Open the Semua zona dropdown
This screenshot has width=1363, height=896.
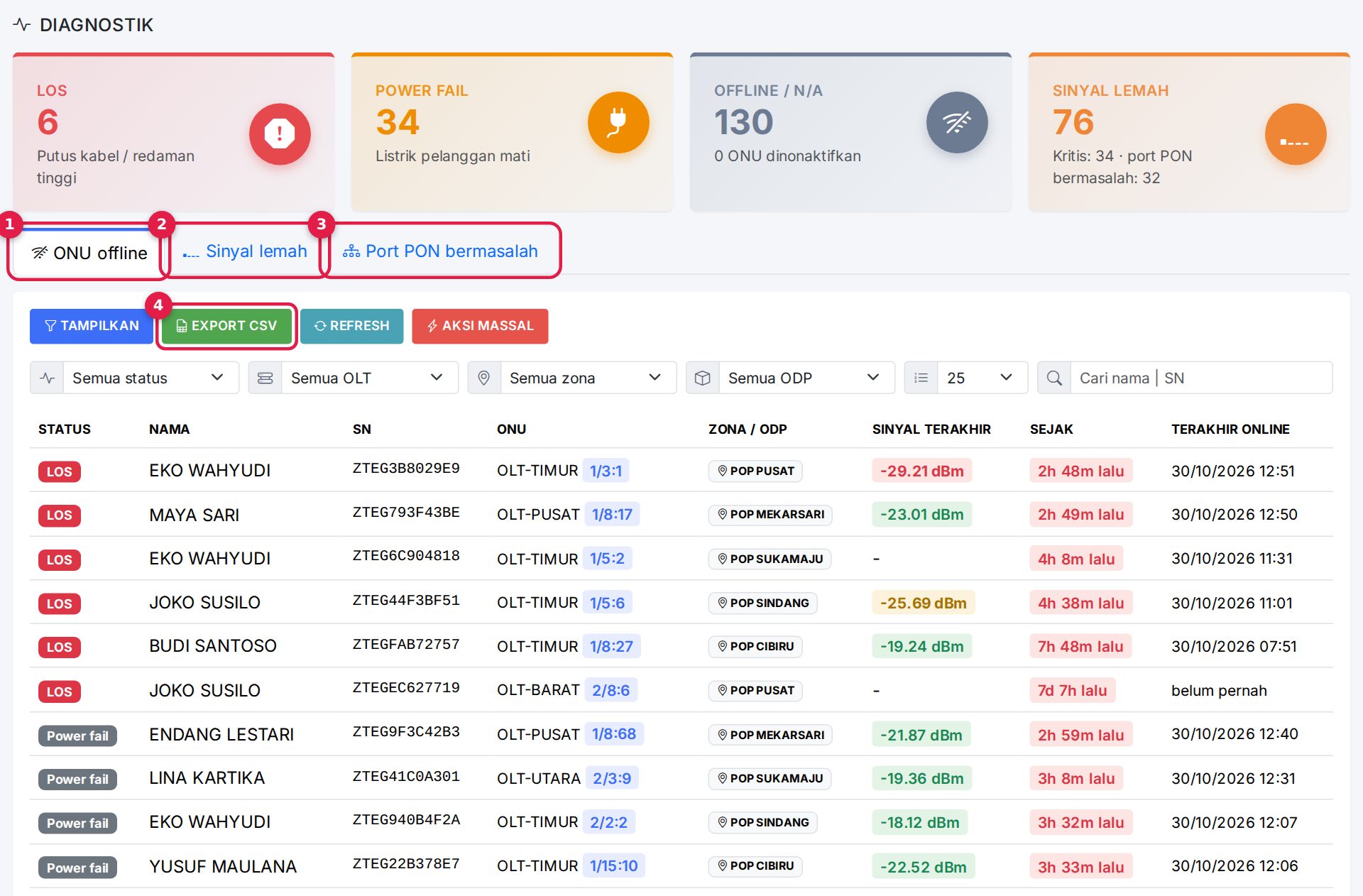point(588,378)
